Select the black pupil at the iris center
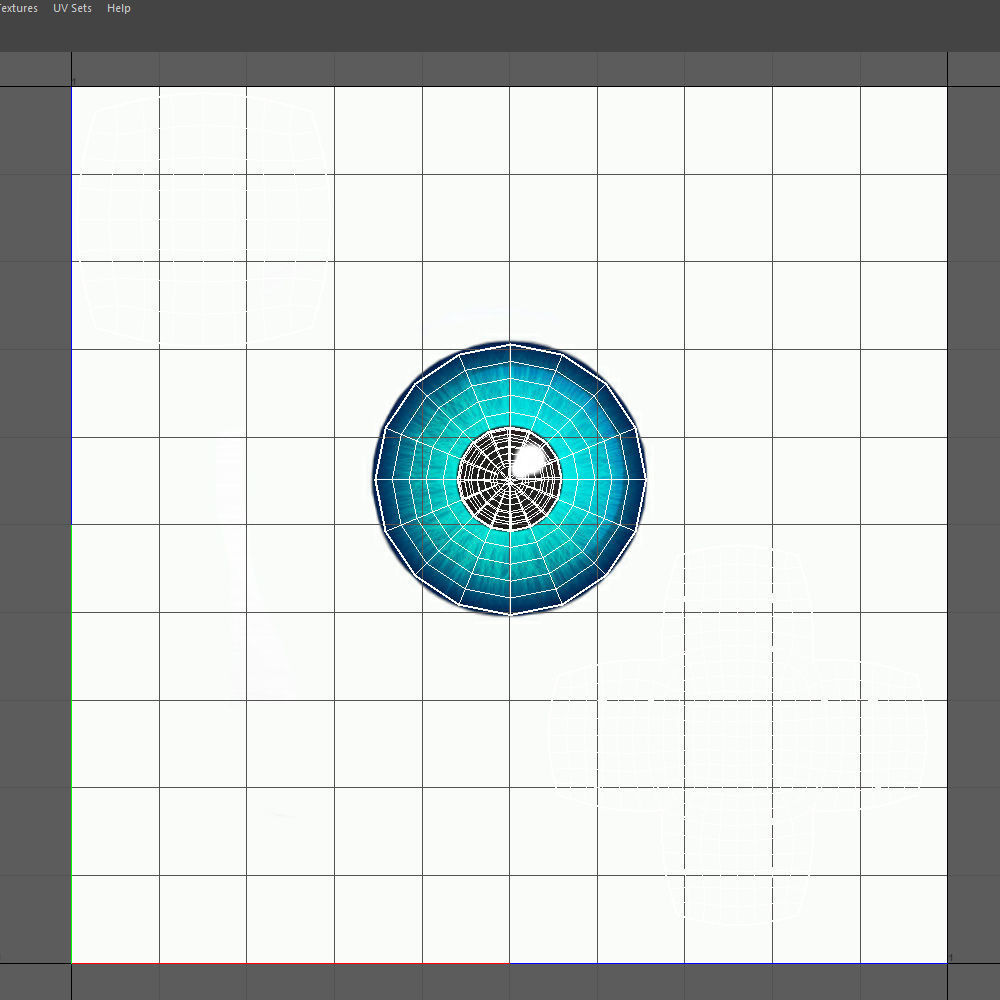This screenshot has width=1000, height=1000. (510, 478)
